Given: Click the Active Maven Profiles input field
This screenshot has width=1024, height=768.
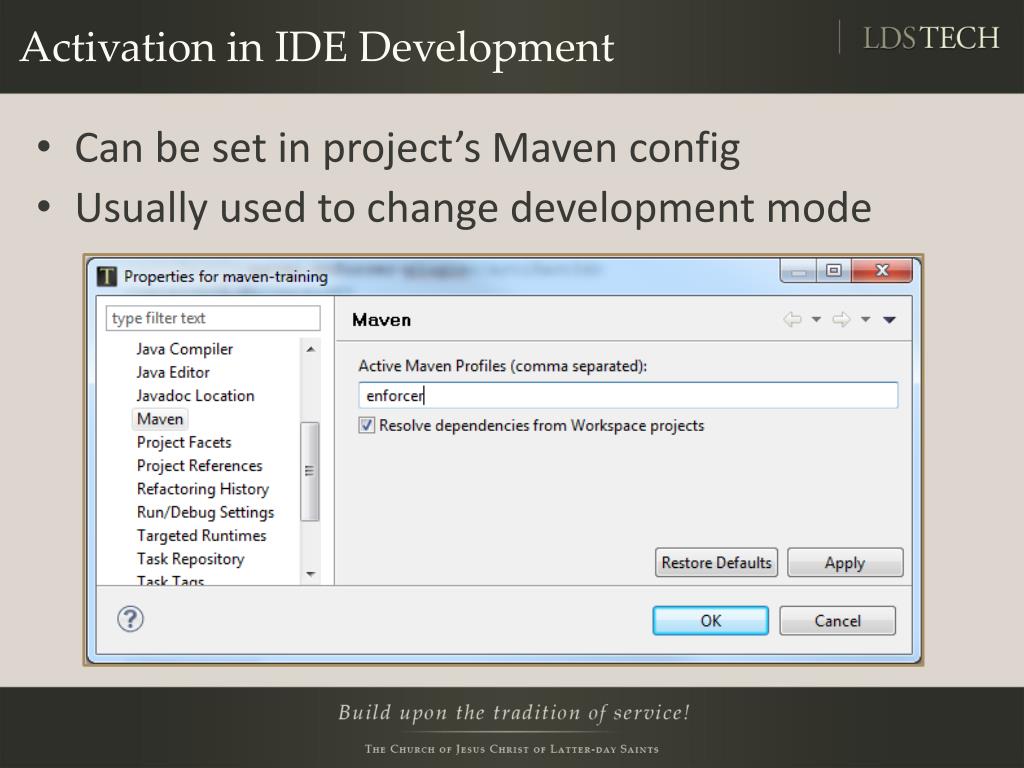Looking at the screenshot, I should tap(628, 395).
